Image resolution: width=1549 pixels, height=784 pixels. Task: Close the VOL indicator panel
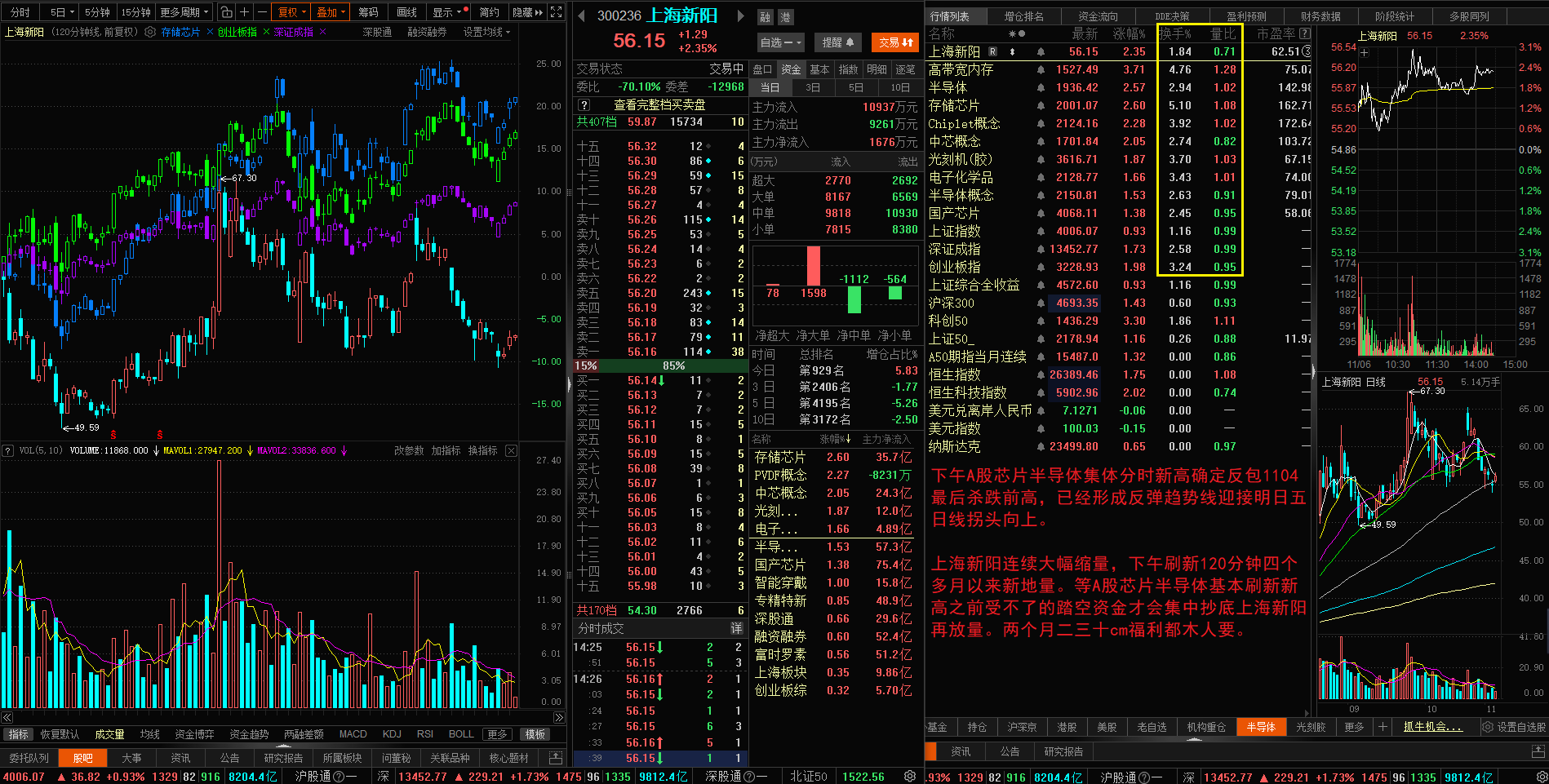pos(511,450)
